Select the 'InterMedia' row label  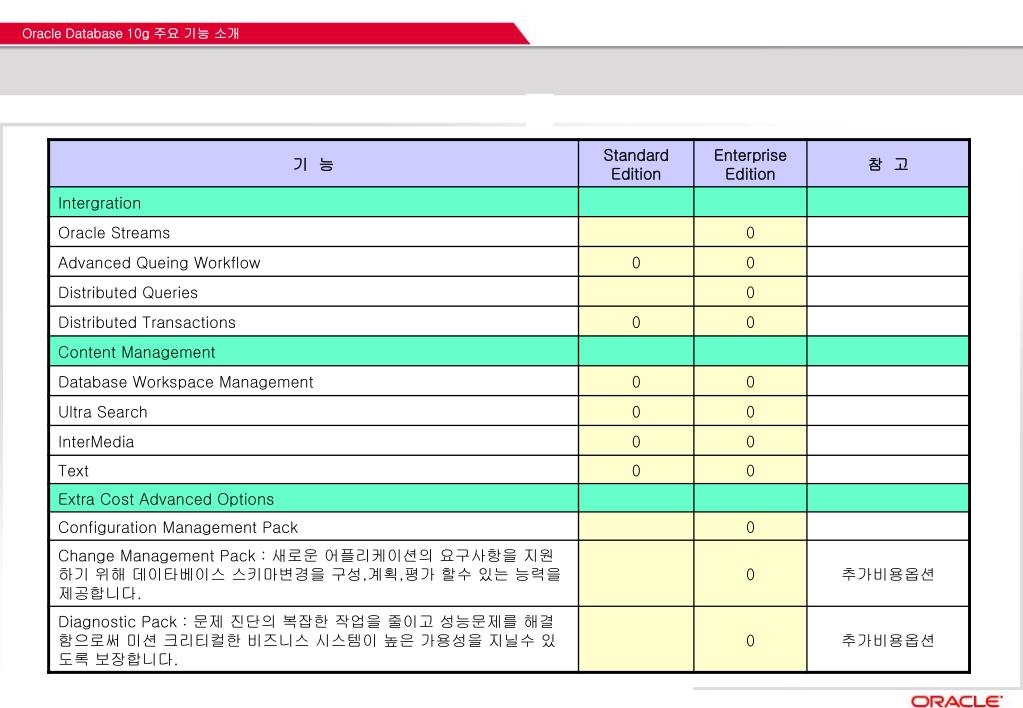[x=96, y=442]
